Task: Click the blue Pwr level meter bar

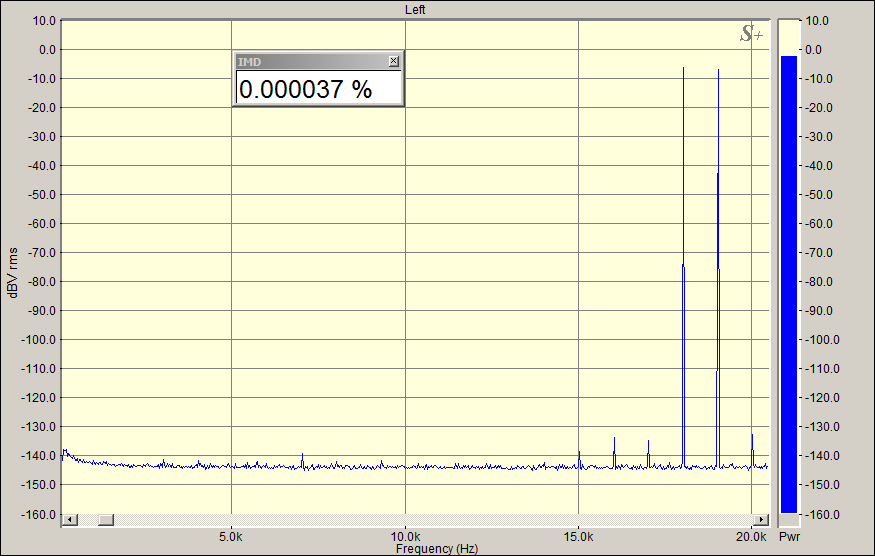Action: pyautogui.click(x=789, y=284)
